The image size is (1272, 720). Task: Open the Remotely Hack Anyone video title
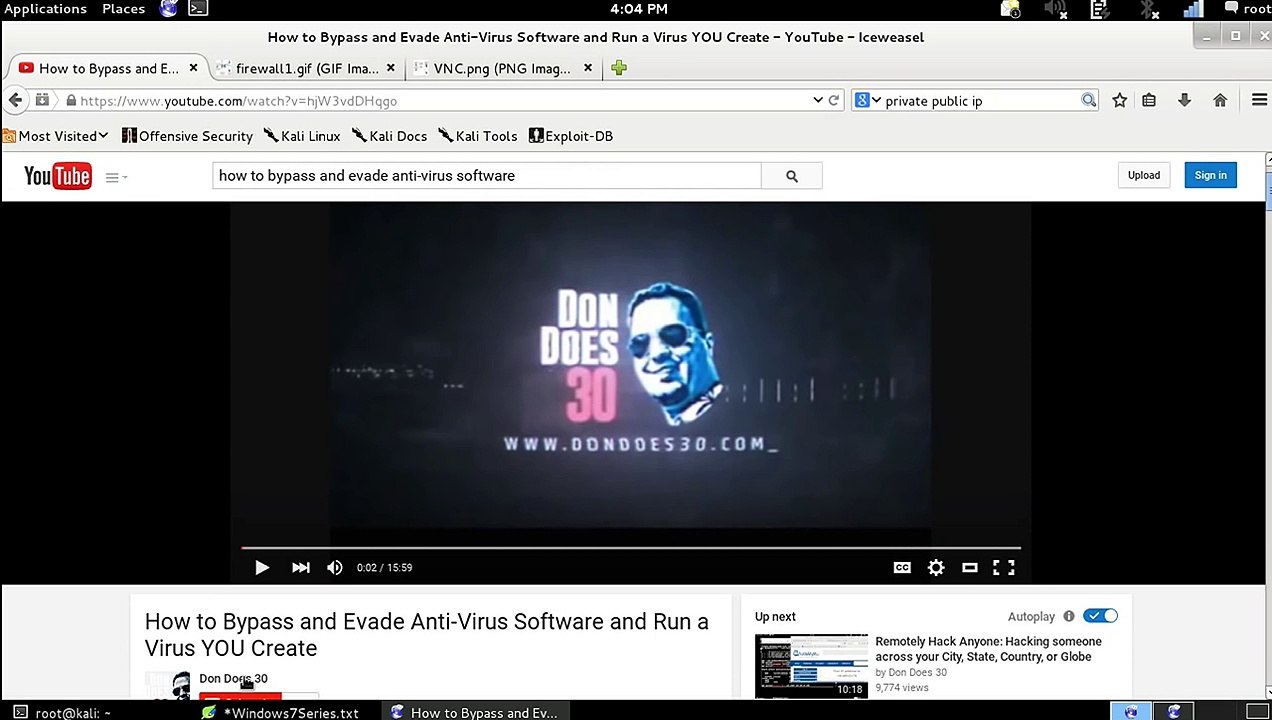pos(988,649)
